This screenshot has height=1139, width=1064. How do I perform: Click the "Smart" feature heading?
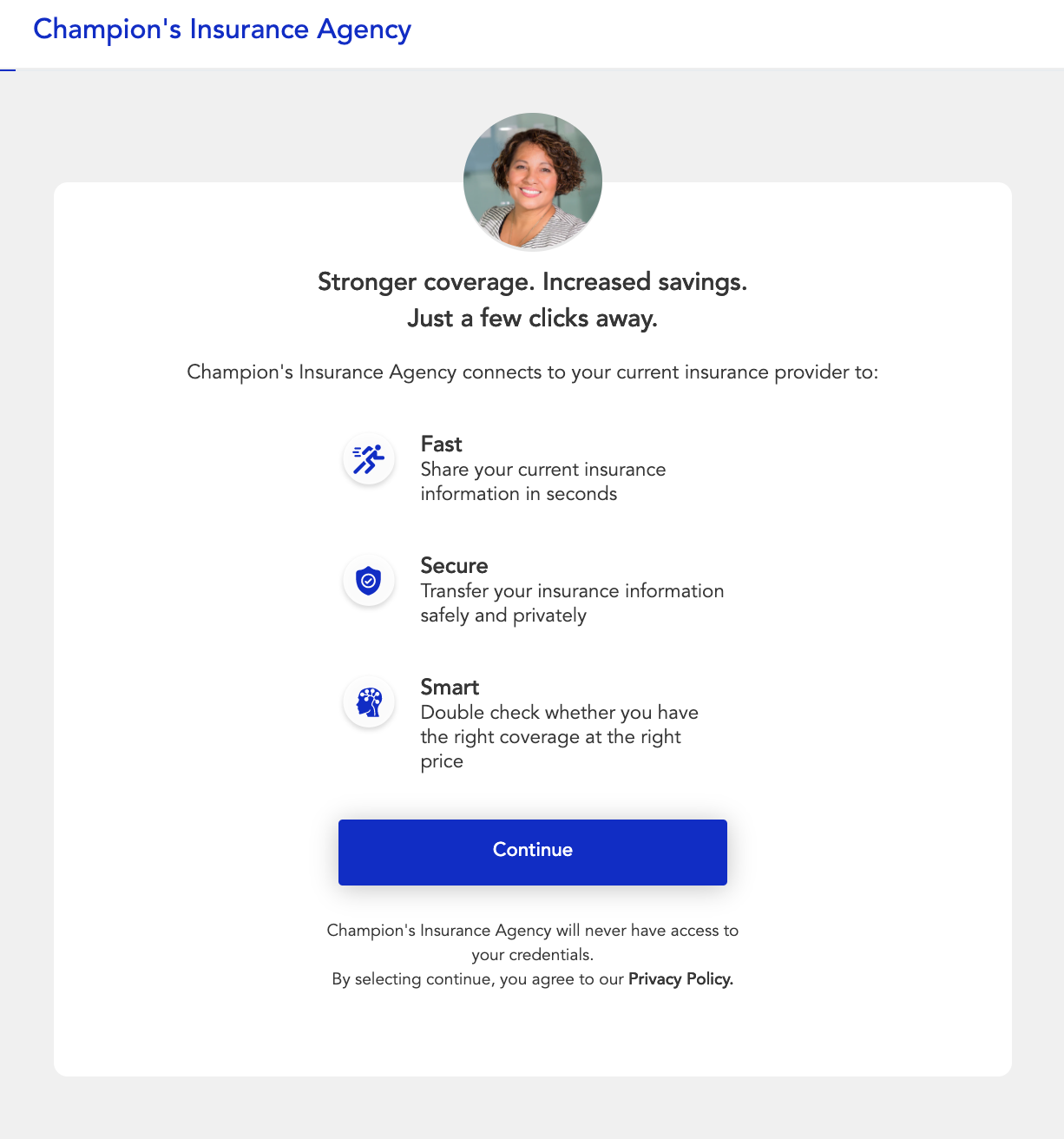(450, 687)
